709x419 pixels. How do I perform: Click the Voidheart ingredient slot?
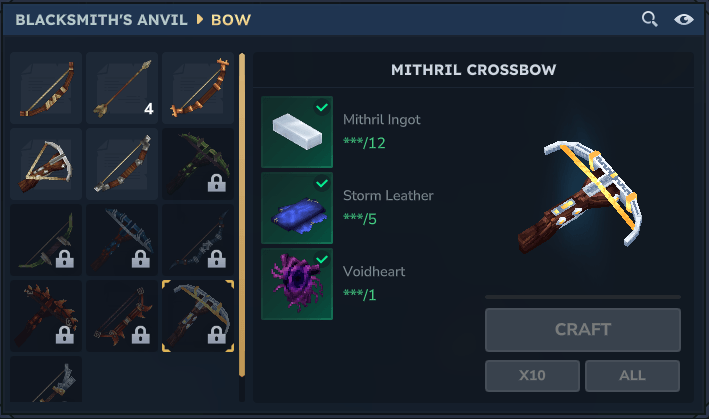pos(297,284)
